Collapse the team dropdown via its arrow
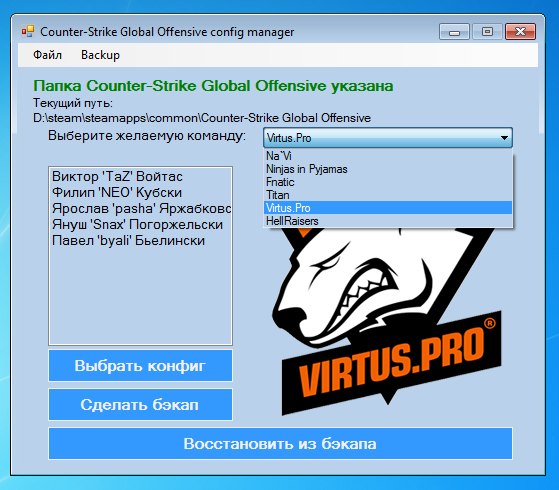The height and width of the screenshot is (490, 559). 504,138
